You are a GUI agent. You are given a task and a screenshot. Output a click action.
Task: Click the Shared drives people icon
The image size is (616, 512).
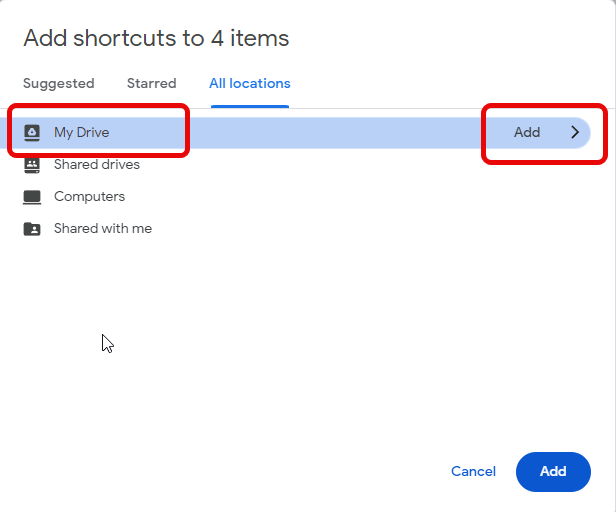[32, 164]
